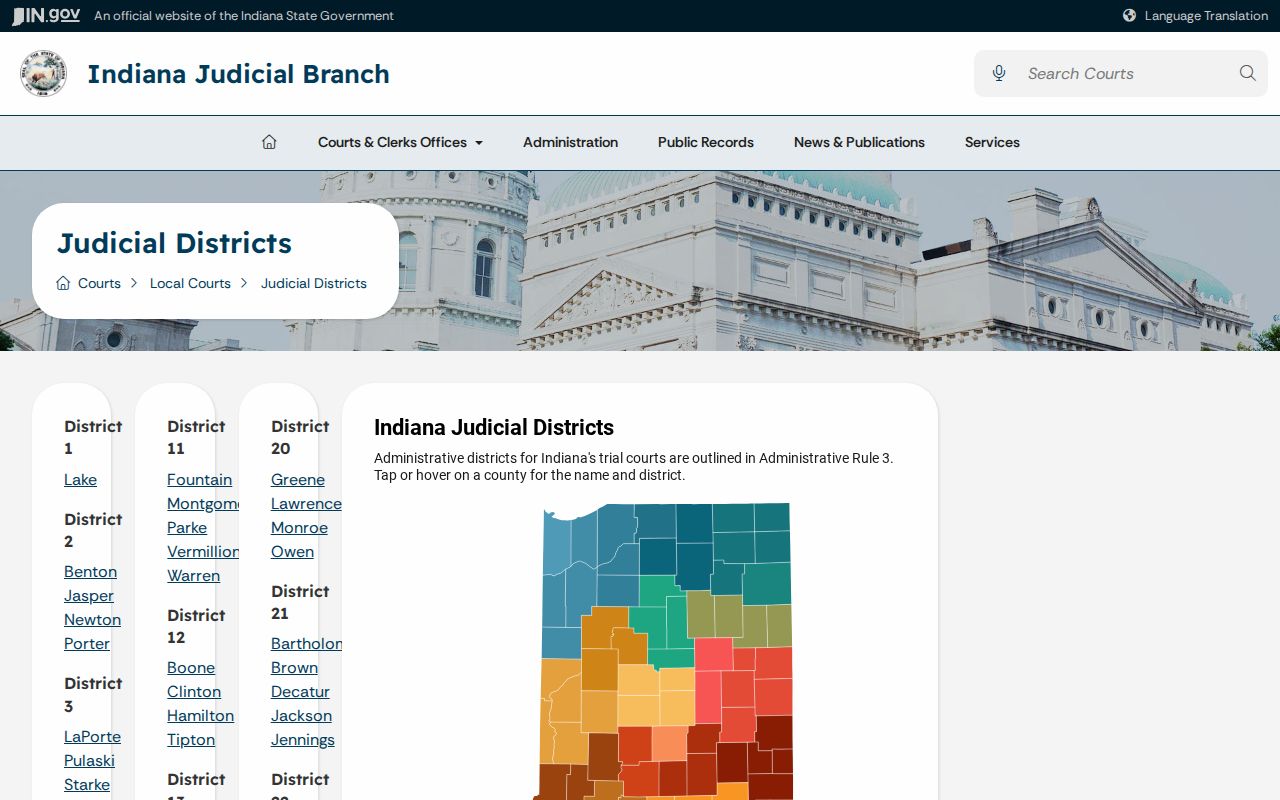Open Language Translation link
The image size is (1280, 800).
[1206, 15]
